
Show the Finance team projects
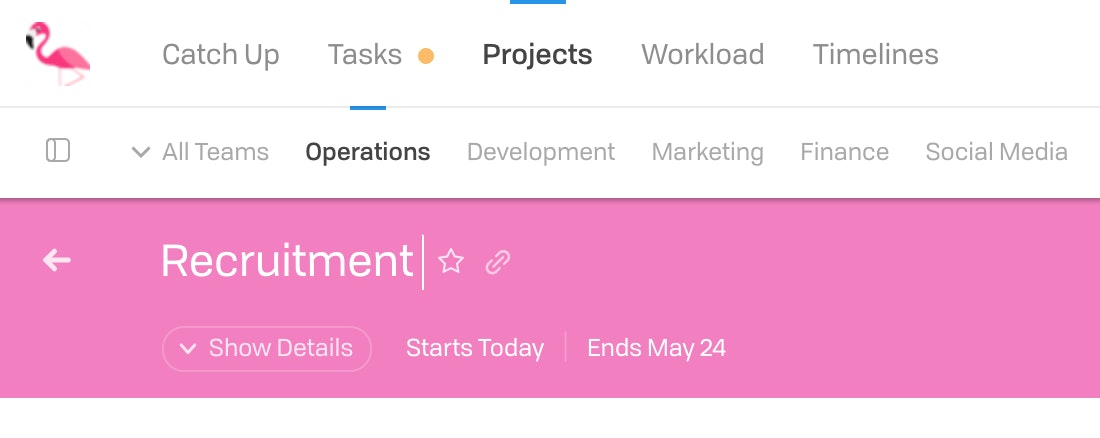coord(845,152)
